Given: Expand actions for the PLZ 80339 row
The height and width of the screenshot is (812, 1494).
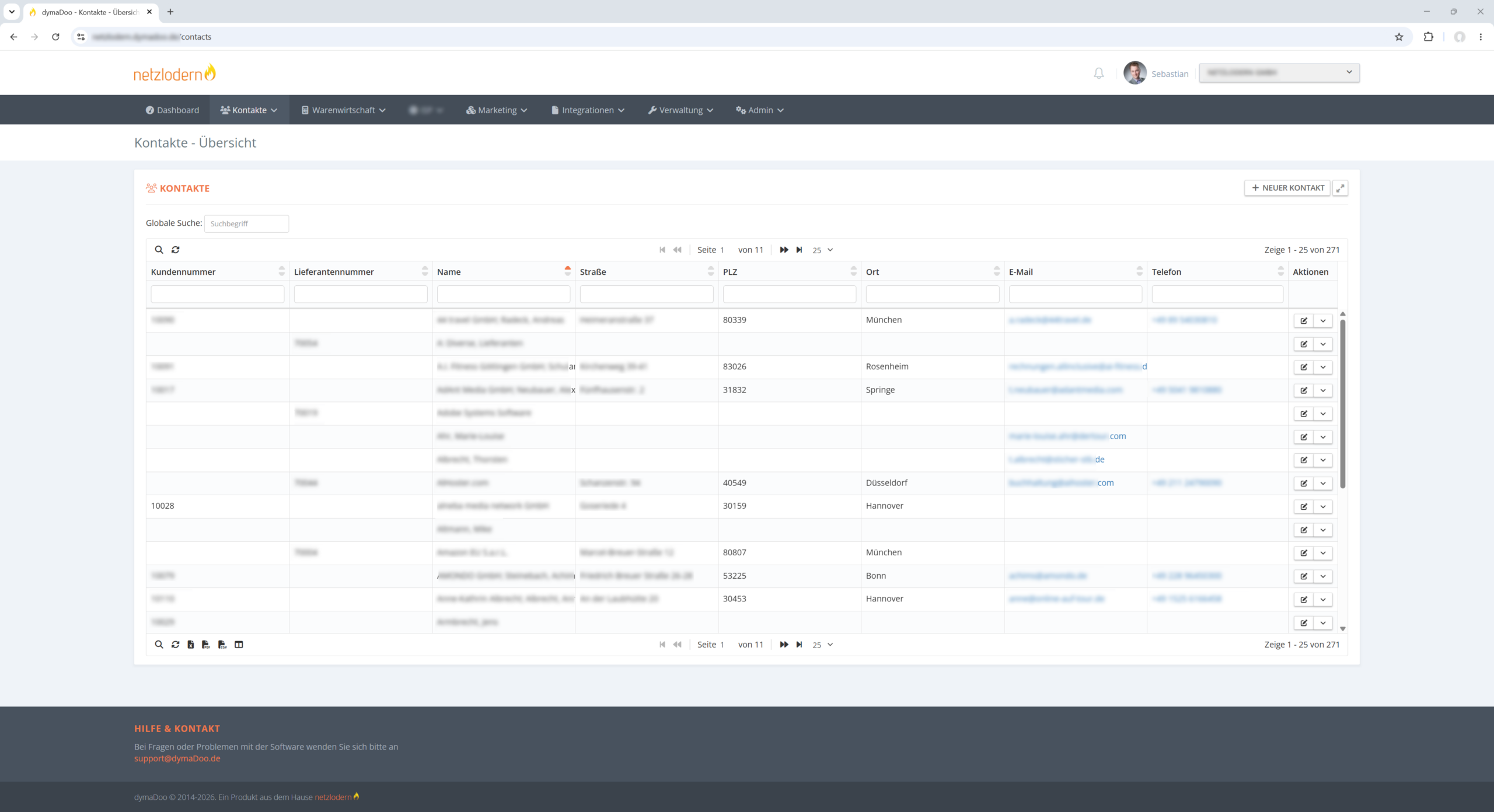Looking at the screenshot, I should [1323, 321].
